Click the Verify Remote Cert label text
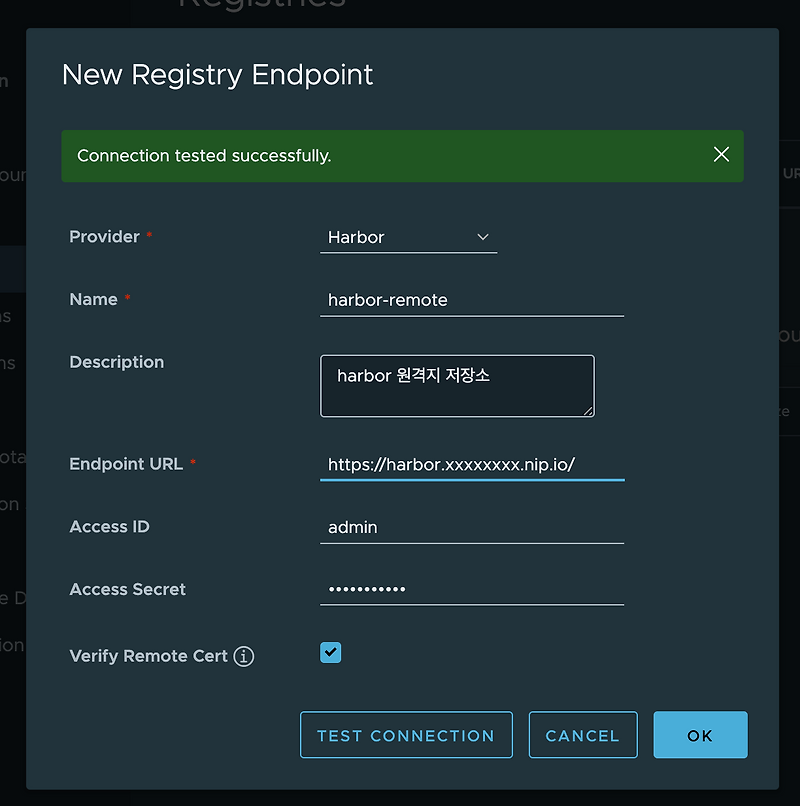Screen dimensions: 800x806 click(x=148, y=656)
